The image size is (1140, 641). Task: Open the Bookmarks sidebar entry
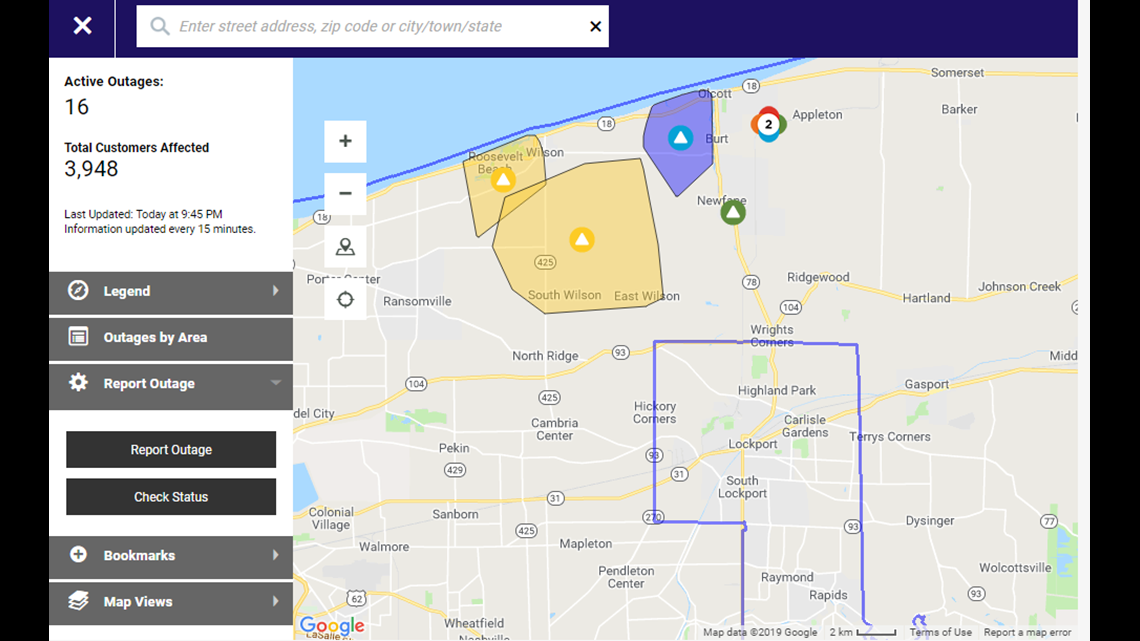170,554
